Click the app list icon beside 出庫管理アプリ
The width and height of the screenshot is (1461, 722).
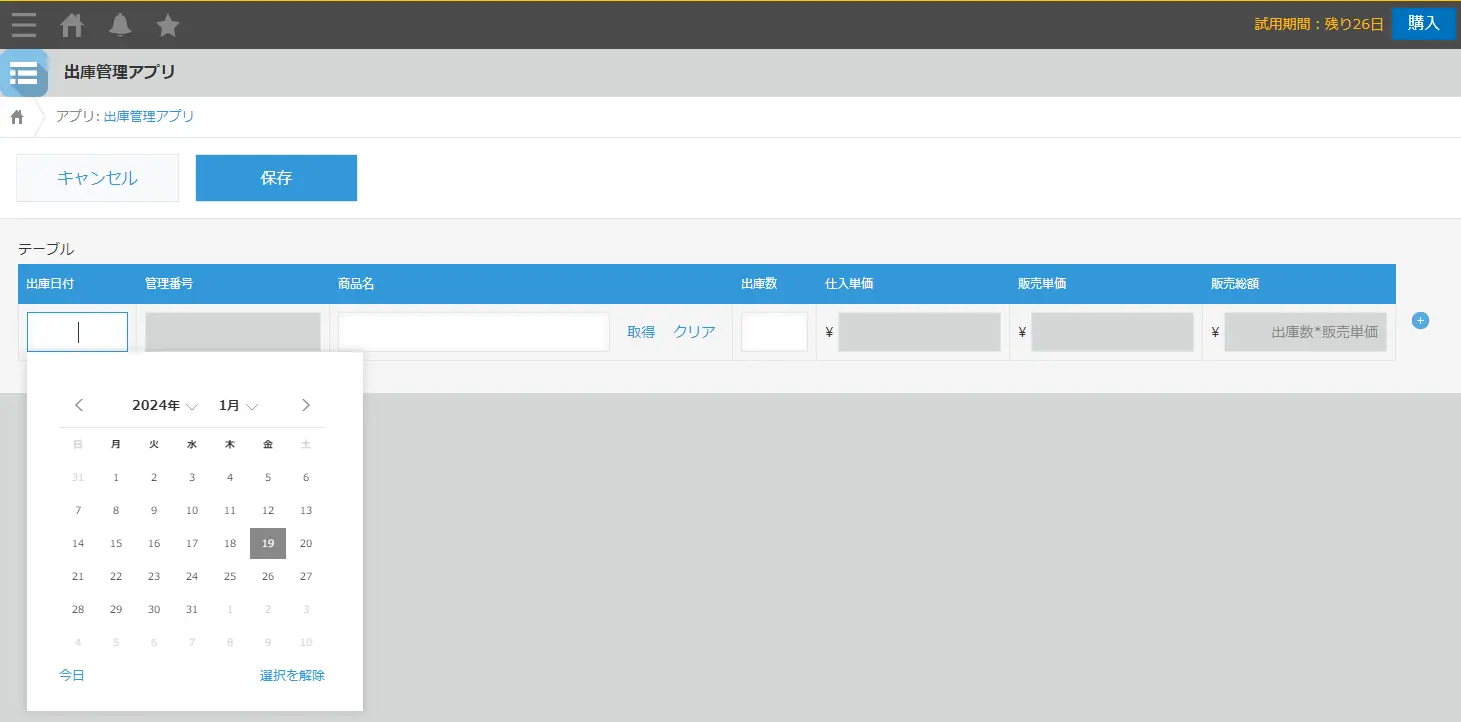click(23, 73)
